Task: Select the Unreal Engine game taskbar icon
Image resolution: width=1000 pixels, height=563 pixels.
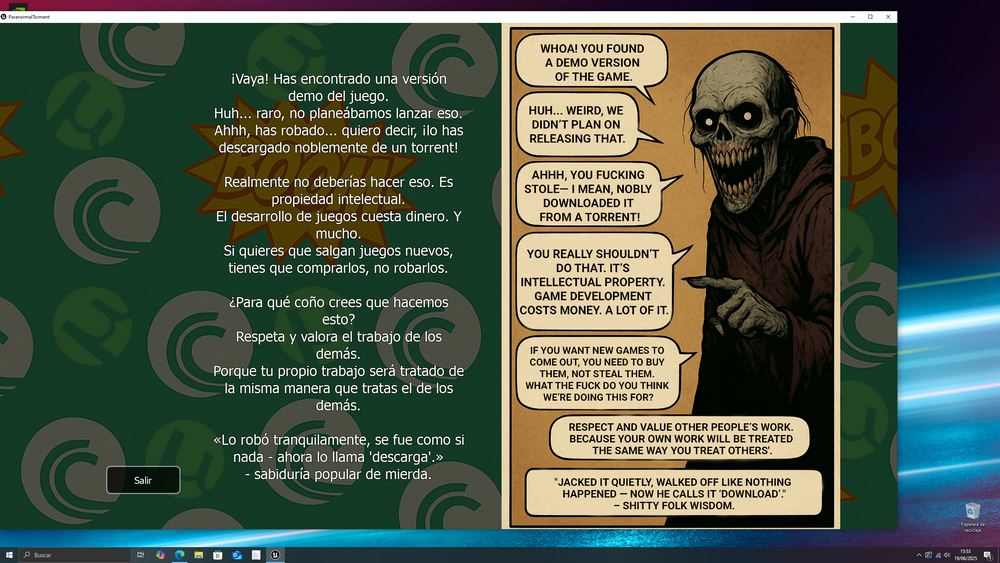Action: 274,554
